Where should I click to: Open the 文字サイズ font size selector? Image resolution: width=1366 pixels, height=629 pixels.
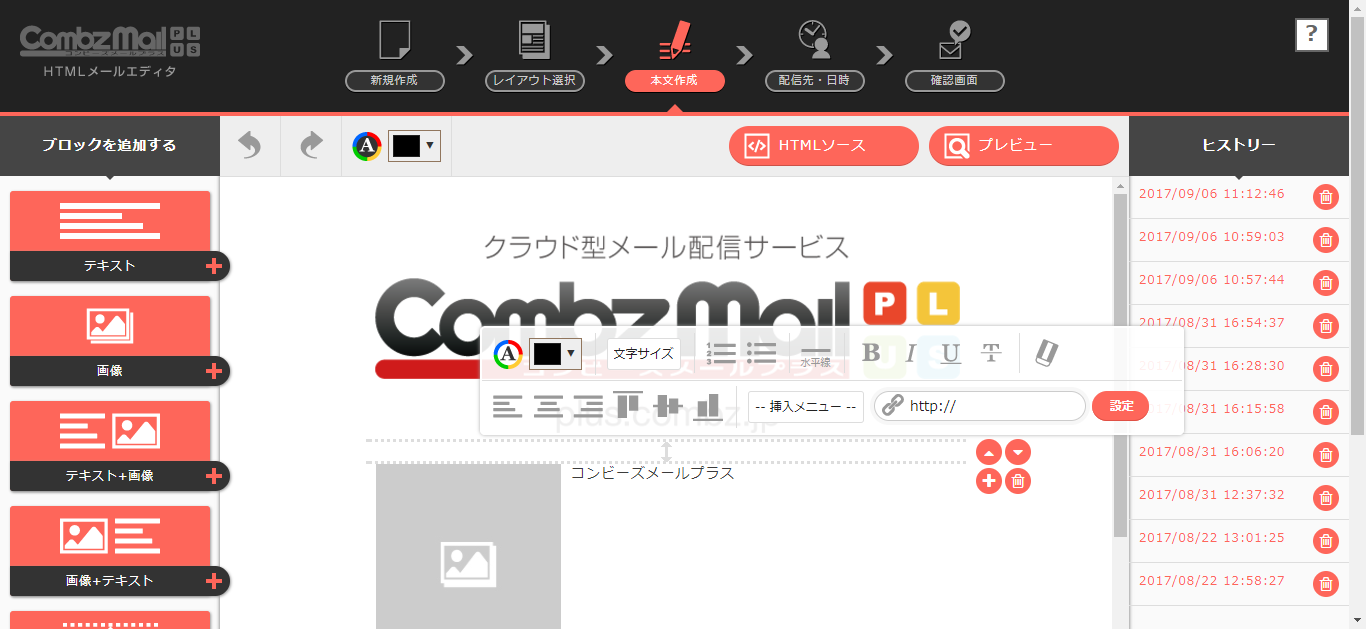(643, 352)
